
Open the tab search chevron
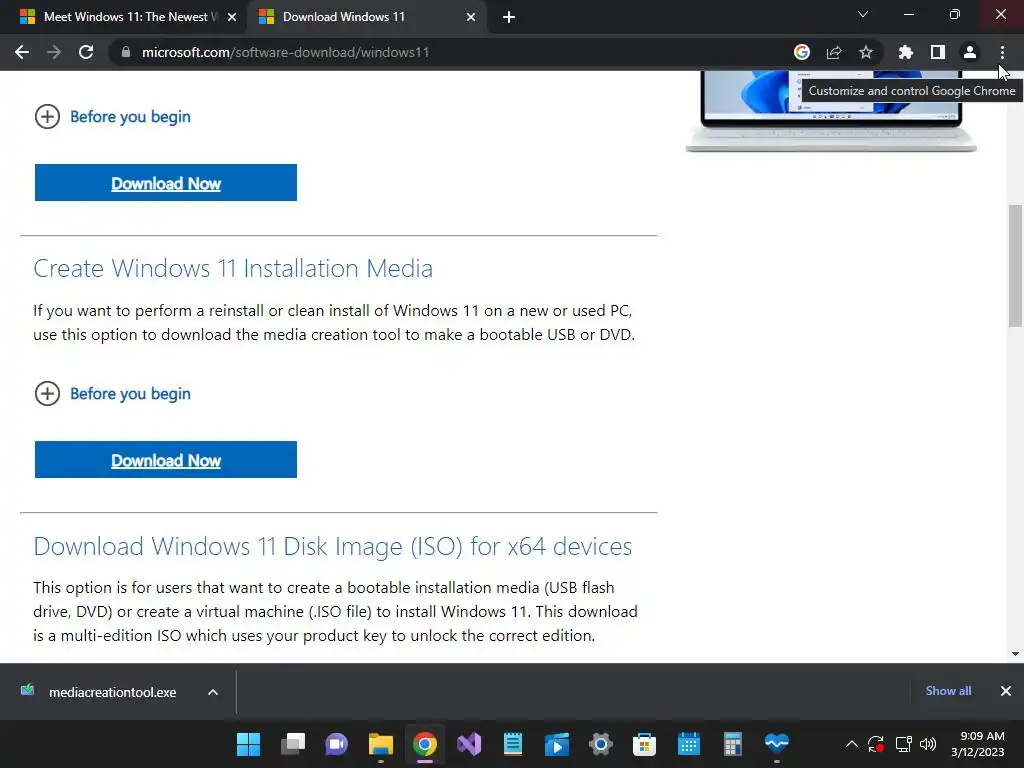(x=863, y=14)
